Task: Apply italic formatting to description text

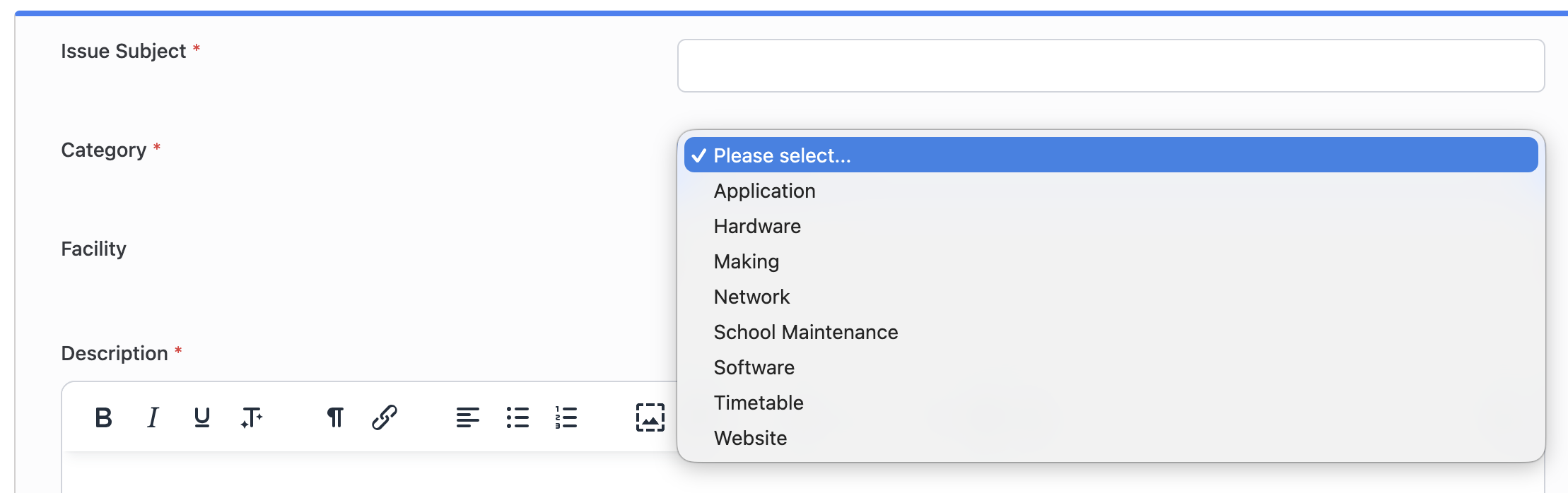Action: [153, 417]
